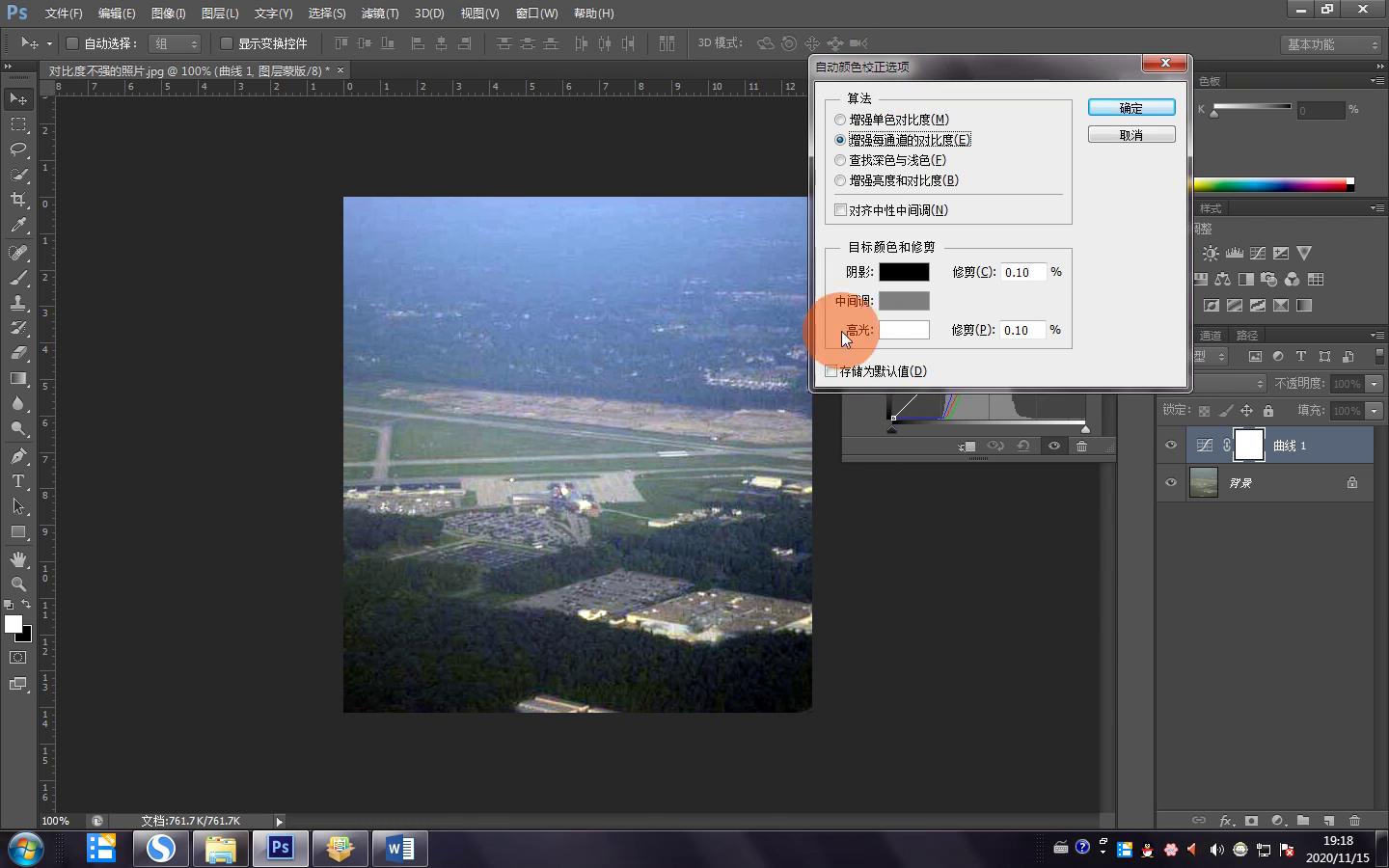Hide the 曲线 1 layer visibility

(x=1171, y=446)
